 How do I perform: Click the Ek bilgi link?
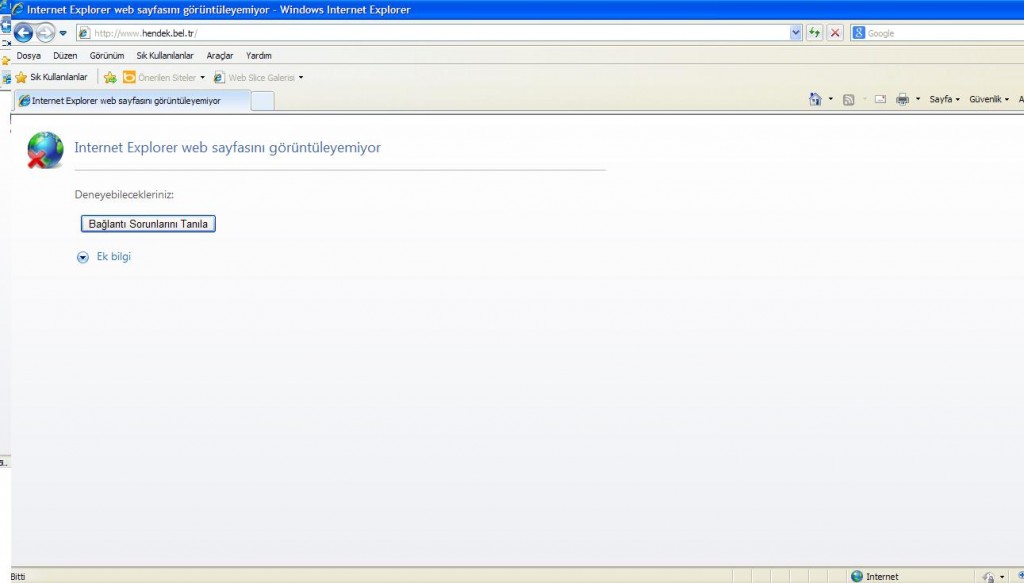pos(114,257)
